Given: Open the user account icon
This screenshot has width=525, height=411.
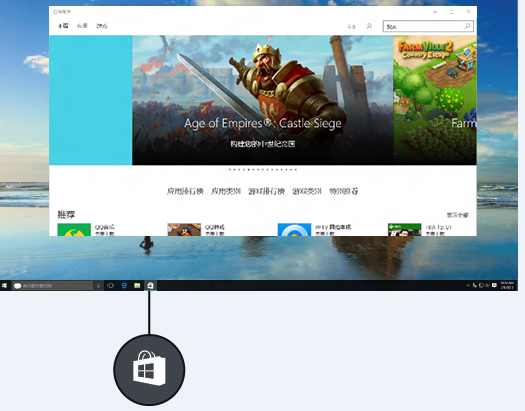Looking at the screenshot, I should coord(369,26).
